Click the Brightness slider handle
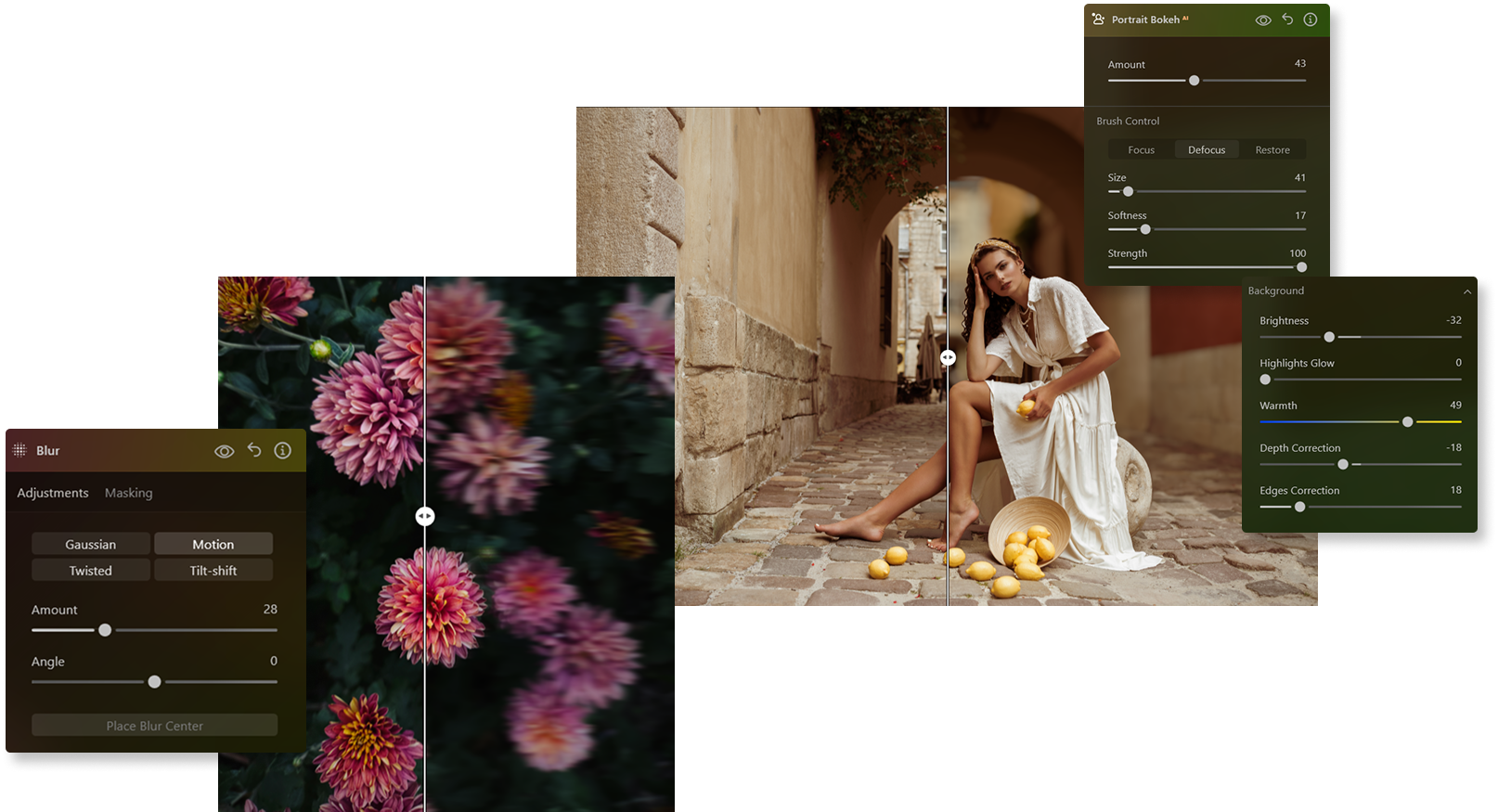The height and width of the screenshot is (812, 1498). coord(1329,337)
